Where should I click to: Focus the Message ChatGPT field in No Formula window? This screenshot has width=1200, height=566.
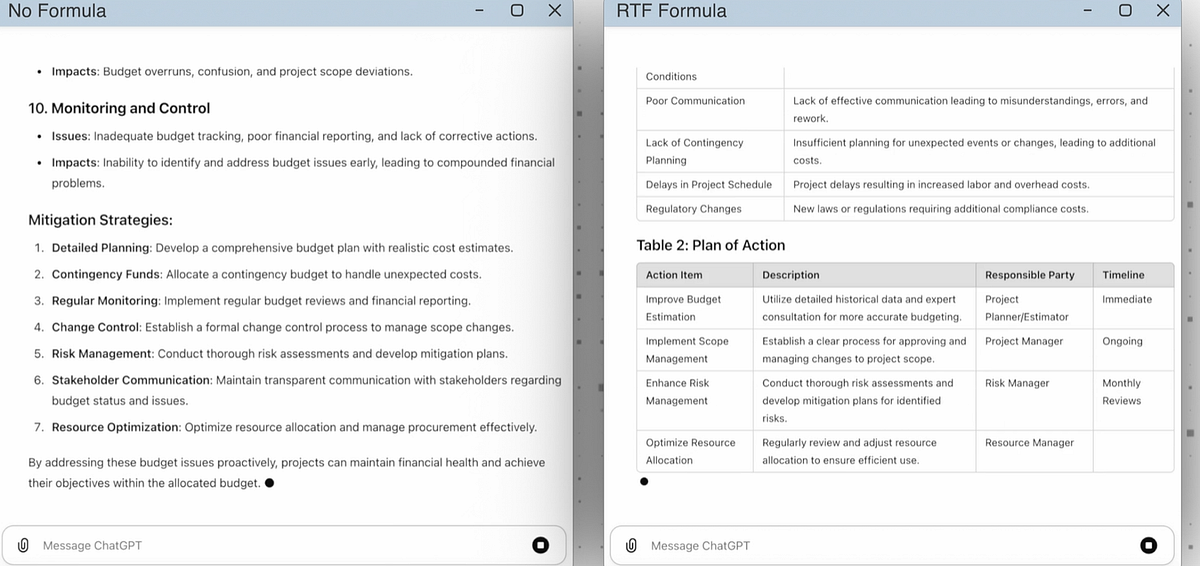(x=284, y=545)
